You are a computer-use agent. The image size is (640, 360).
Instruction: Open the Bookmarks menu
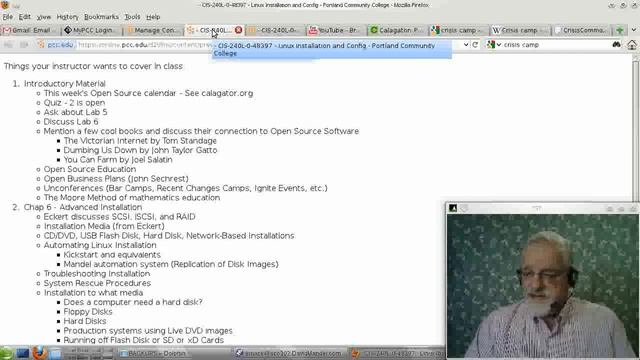click(101, 17)
